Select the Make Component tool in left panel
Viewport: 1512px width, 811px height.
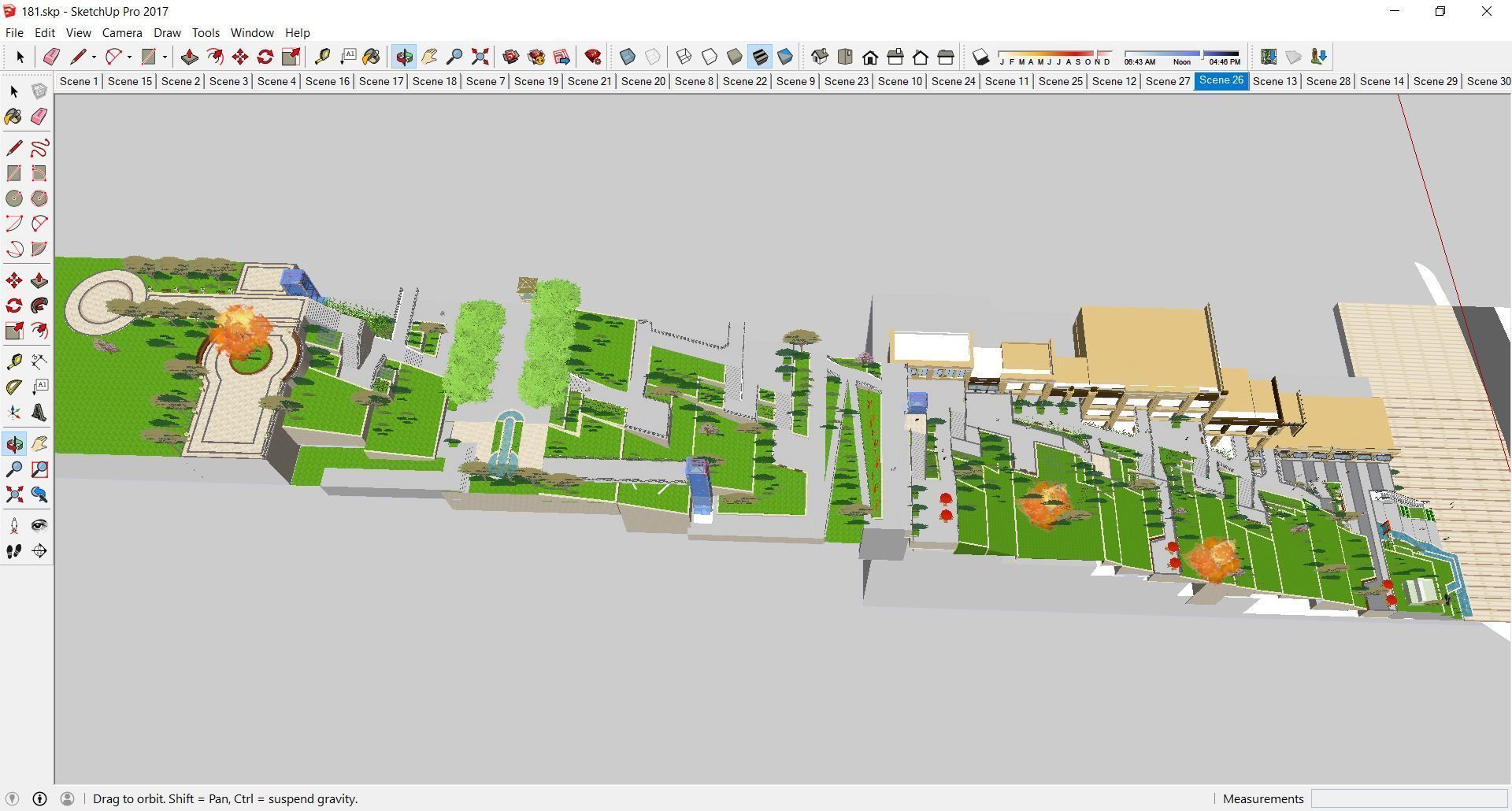pyautogui.click(x=39, y=91)
